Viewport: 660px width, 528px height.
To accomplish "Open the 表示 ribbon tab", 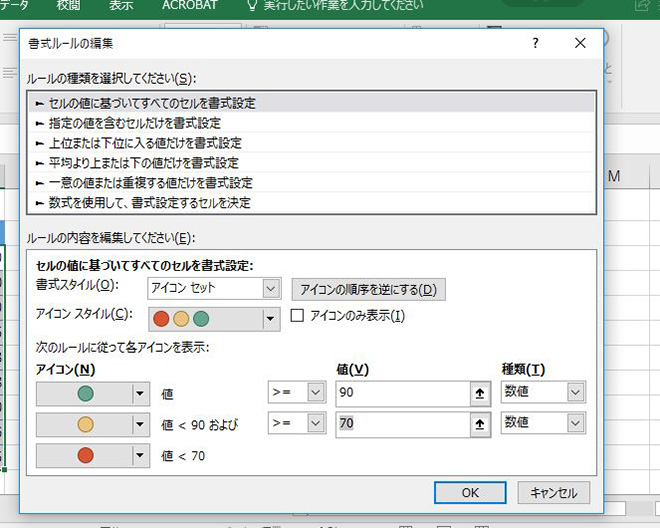I will (x=121, y=5).
